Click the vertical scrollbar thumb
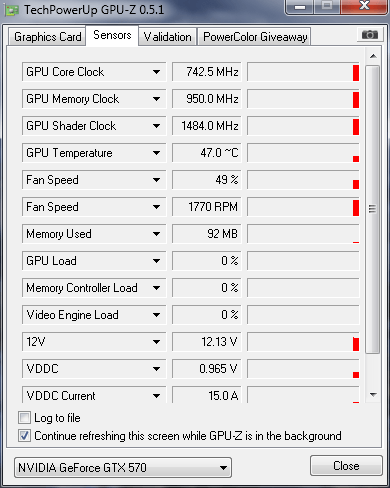This screenshot has height=488, width=390. coord(372,209)
